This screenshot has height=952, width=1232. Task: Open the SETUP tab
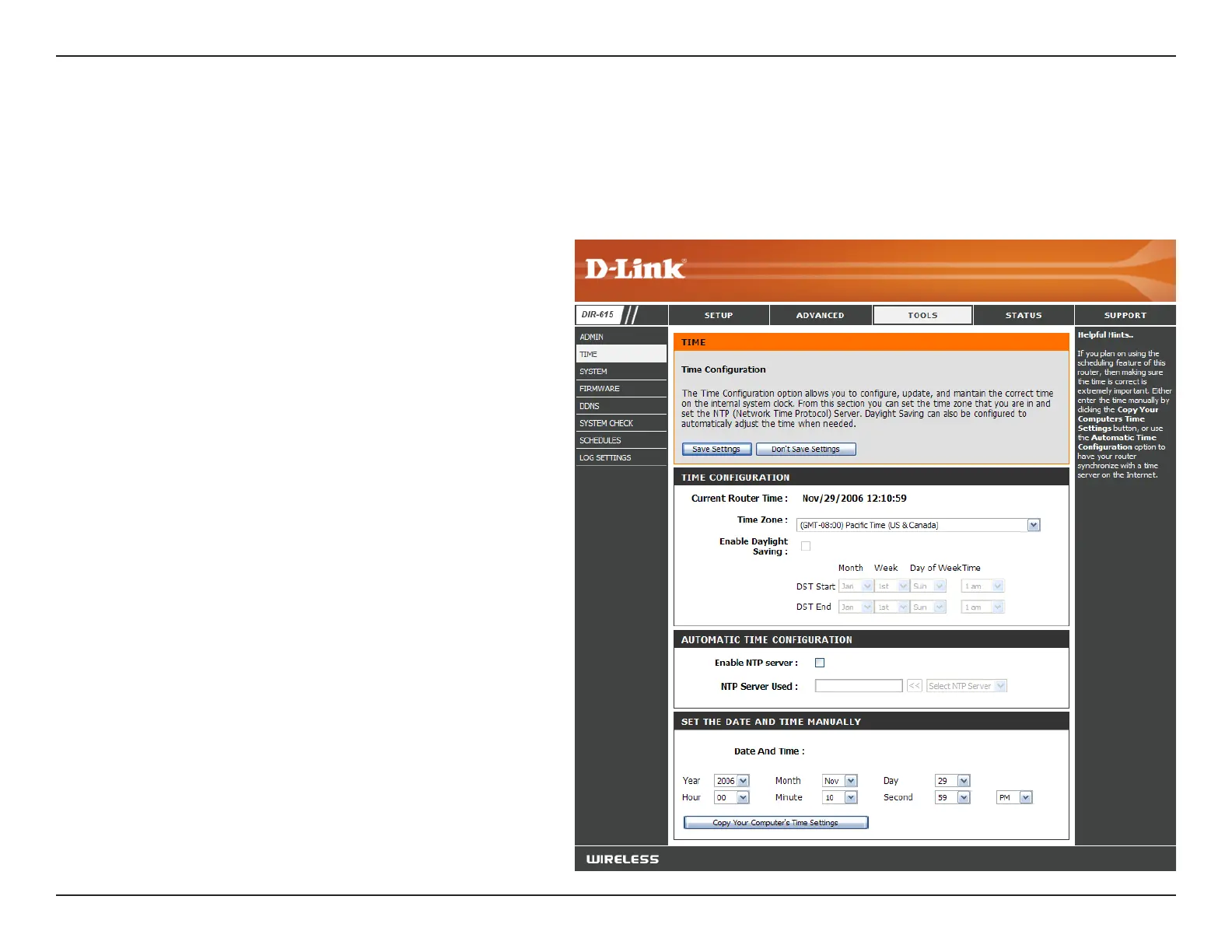coord(719,315)
